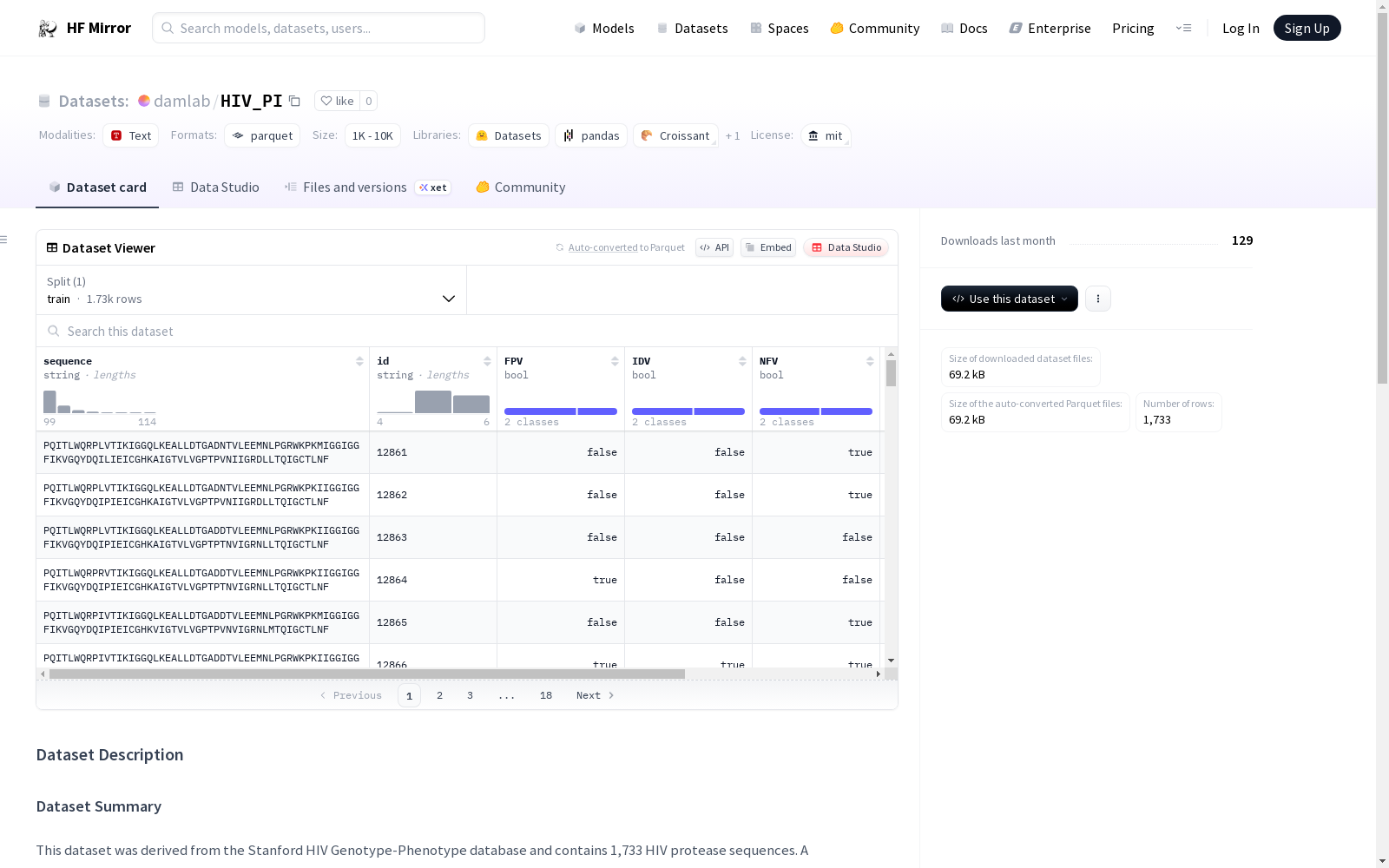1389x868 pixels.
Task: Click the FPV class distribution bar
Action: click(x=561, y=411)
